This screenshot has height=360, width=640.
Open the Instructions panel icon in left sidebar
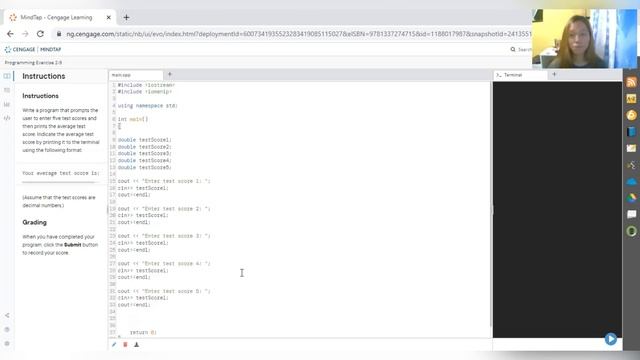pyautogui.click(x=7, y=76)
